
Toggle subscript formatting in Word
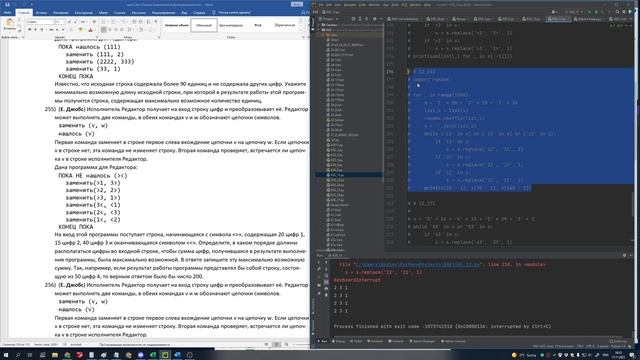[x=57, y=29]
